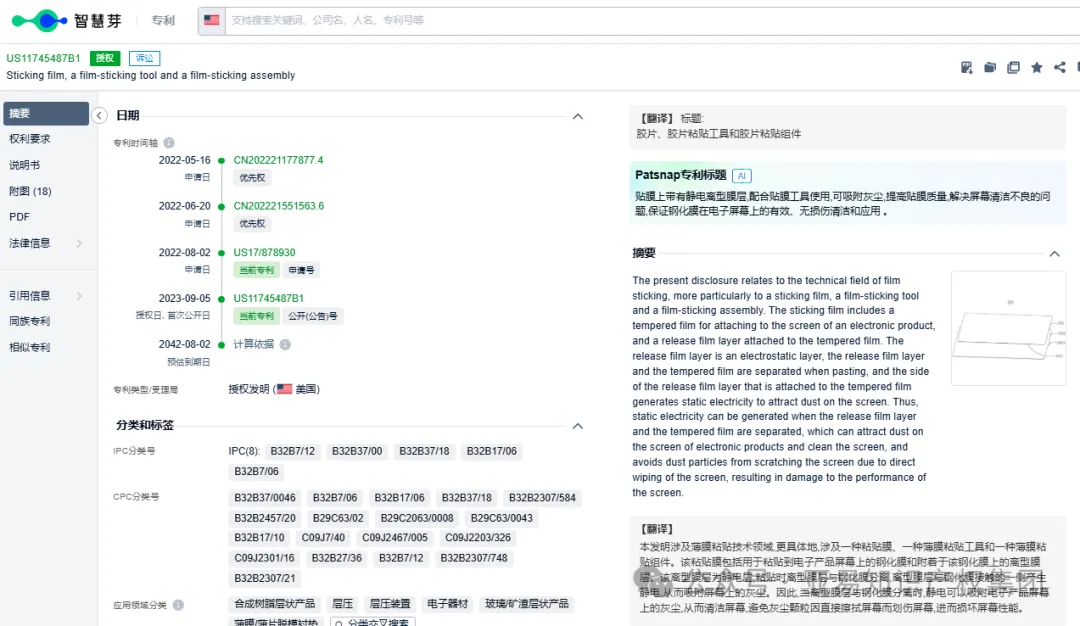
Task: Select IPC classification code B32B7/12
Action: pyautogui.click(x=293, y=451)
